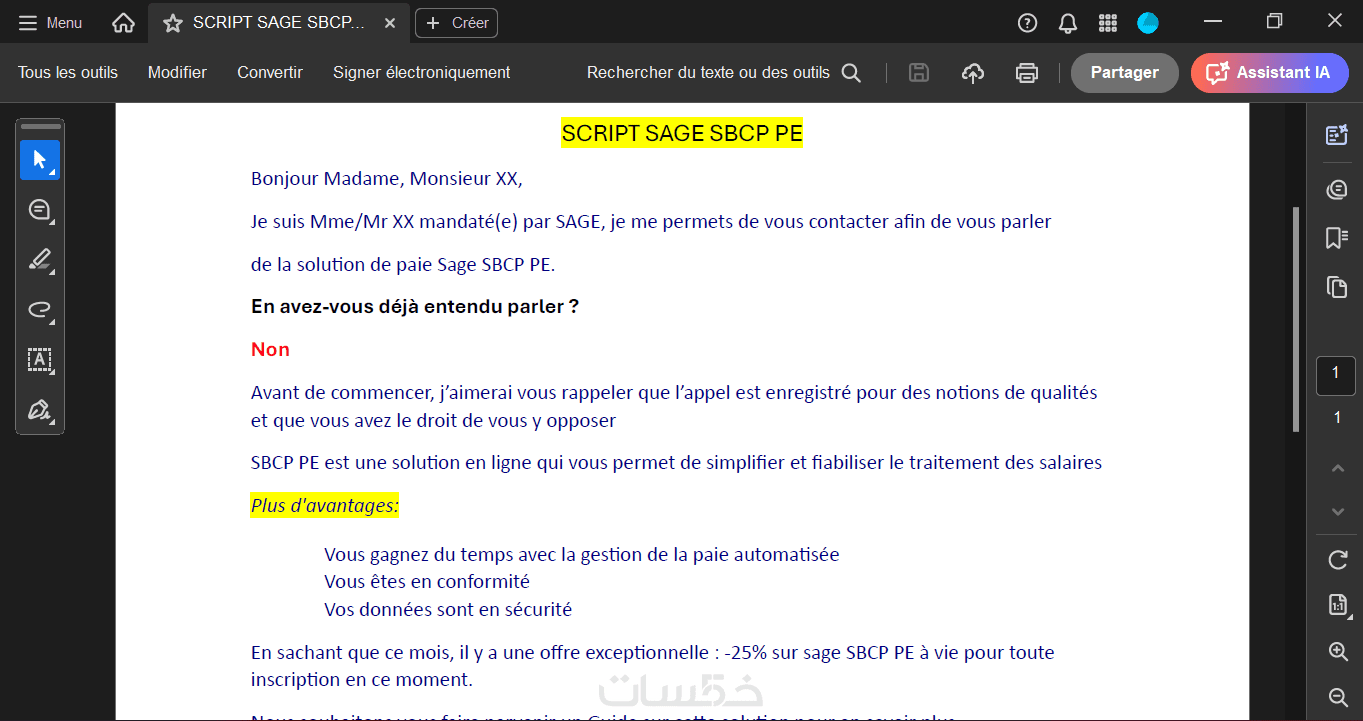Go to the previous page with up chevron
The width and height of the screenshot is (1363, 721).
(1338, 468)
